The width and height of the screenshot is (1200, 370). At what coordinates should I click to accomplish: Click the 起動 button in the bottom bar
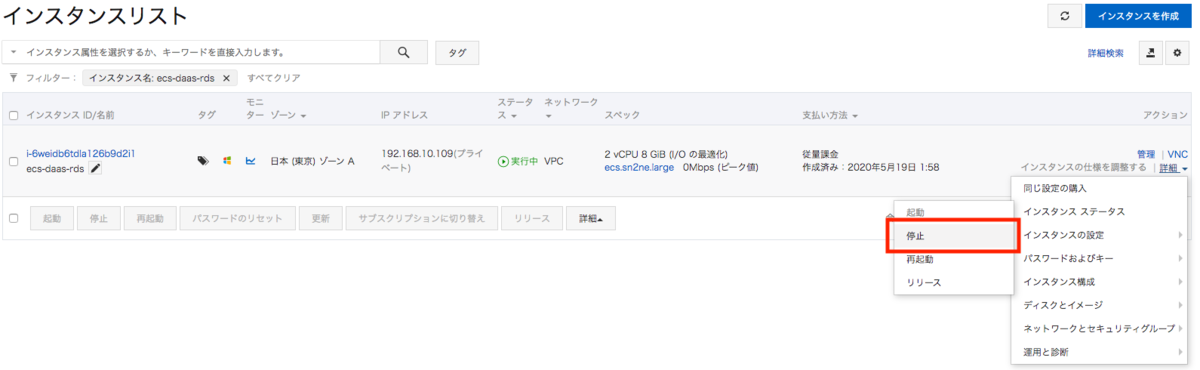click(x=52, y=218)
